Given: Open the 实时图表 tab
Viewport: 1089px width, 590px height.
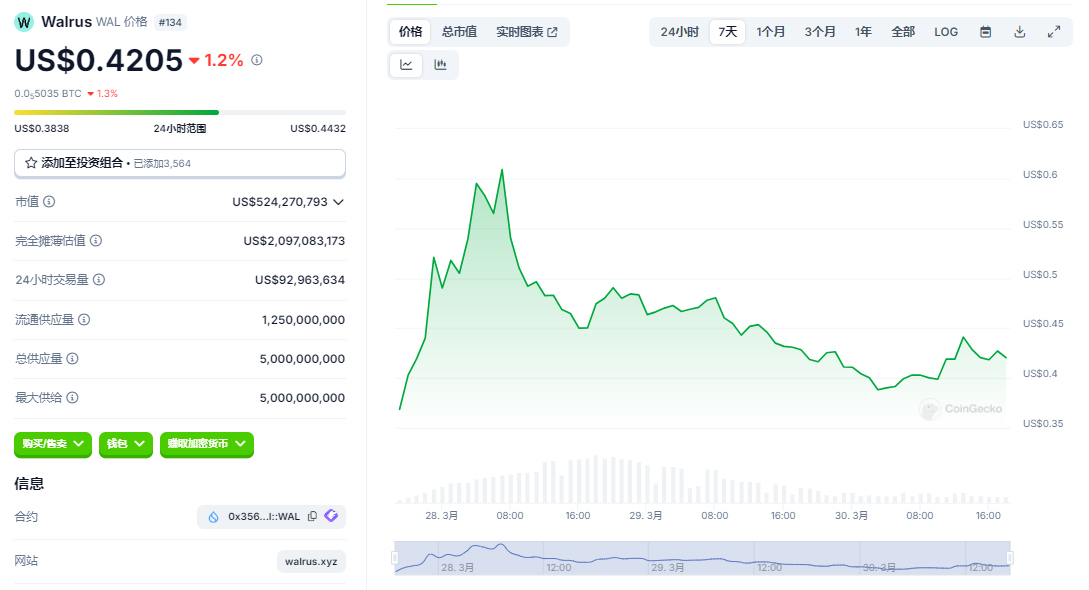Looking at the screenshot, I should (x=526, y=32).
